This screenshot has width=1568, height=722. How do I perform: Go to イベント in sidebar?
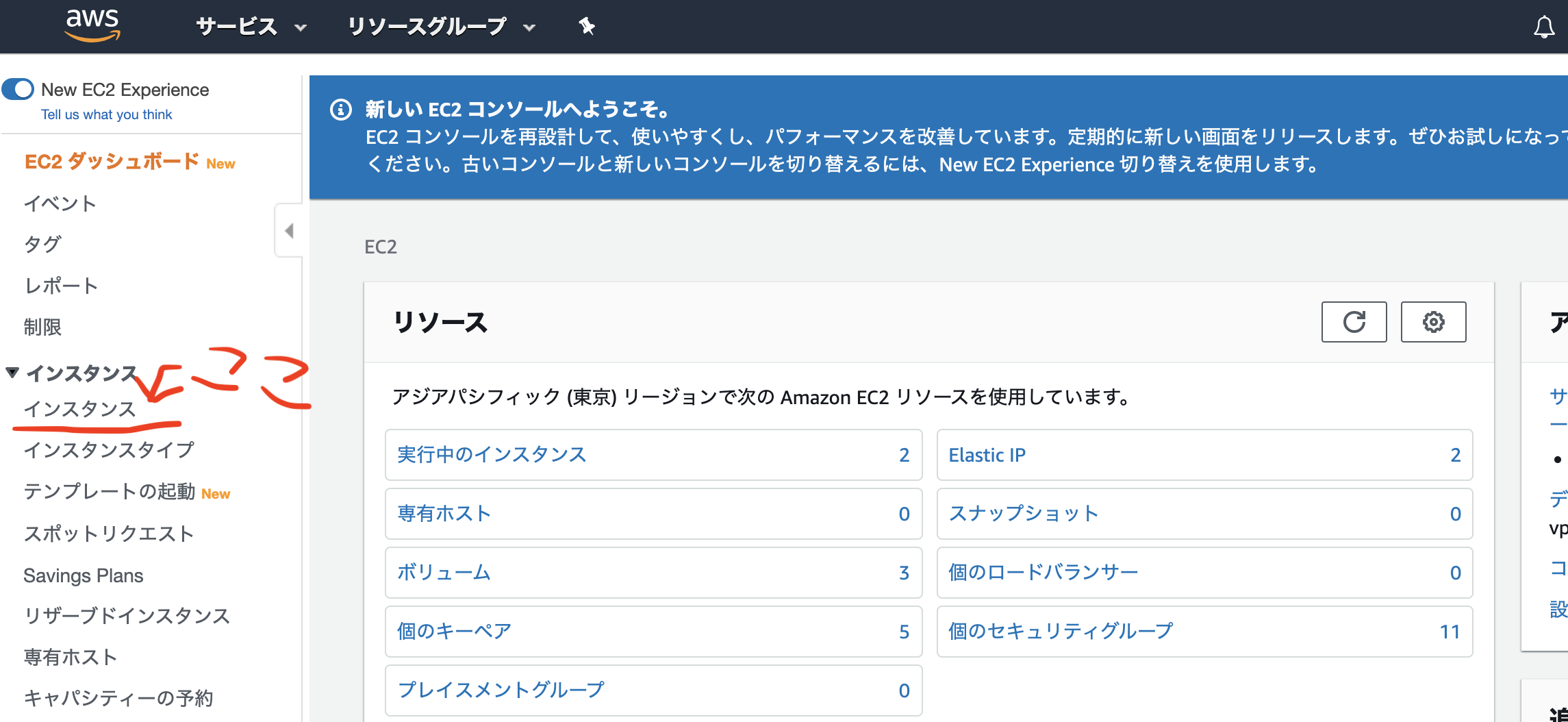pos(60,203)
